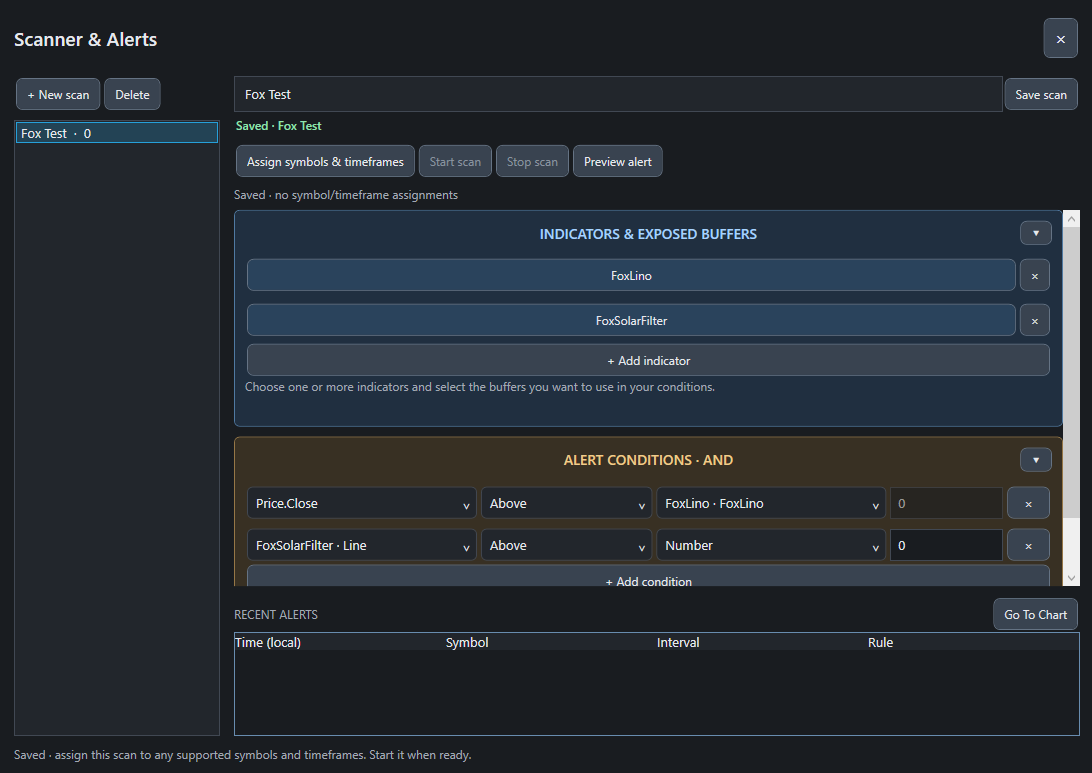Click the disabled value field in Price.Close row
This screenshot has height=773, width=1092.
(x=946, y=503)
